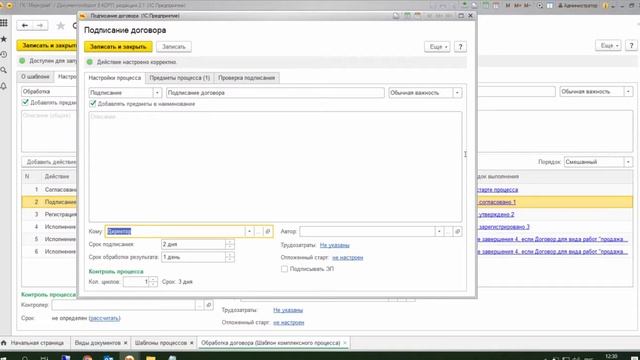Open О шаблоне tab in background form
Screen dimensions: 640x360
click(x=35, y=76)
